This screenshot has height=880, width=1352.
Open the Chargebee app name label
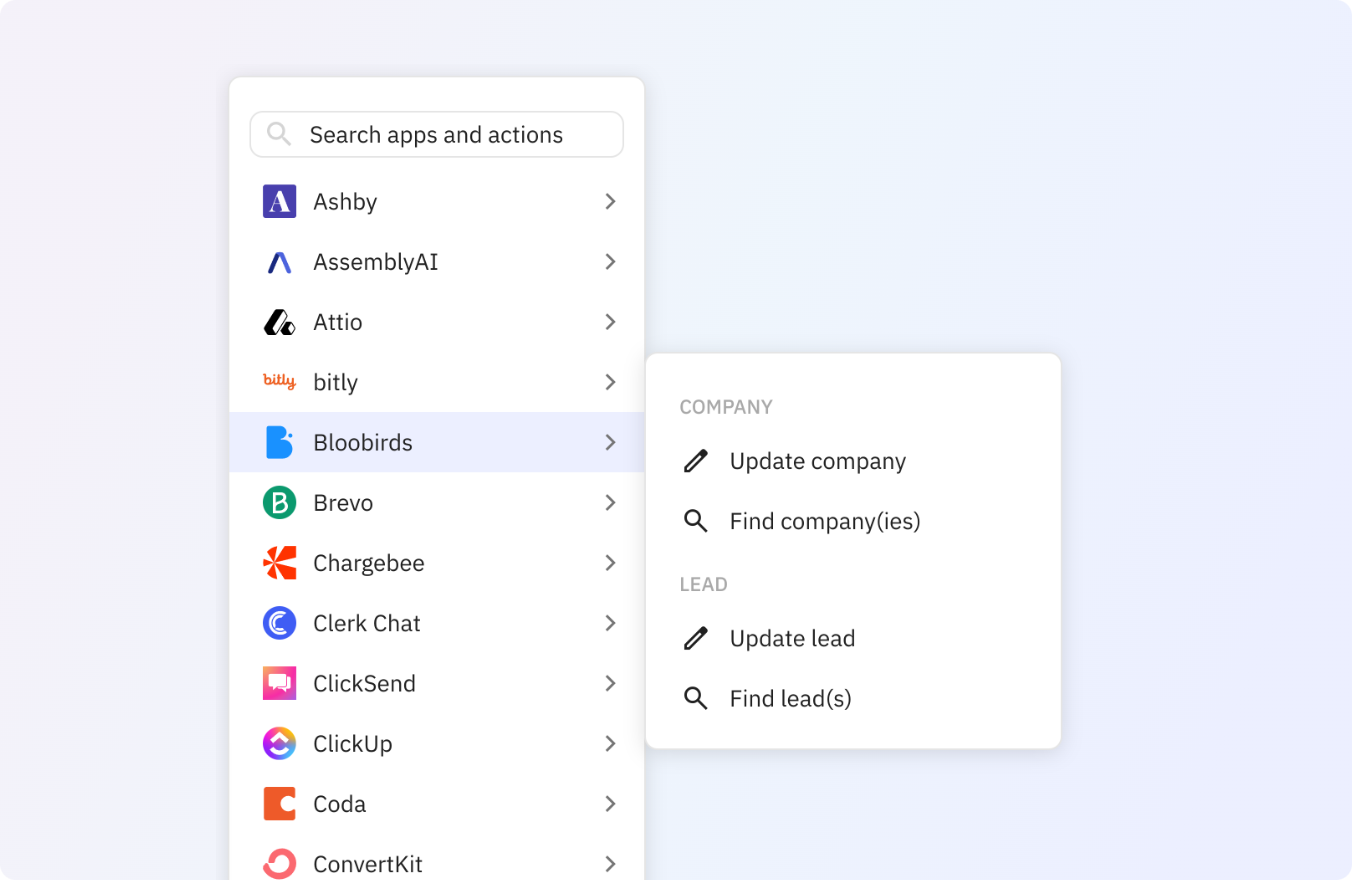pos(369,563)
